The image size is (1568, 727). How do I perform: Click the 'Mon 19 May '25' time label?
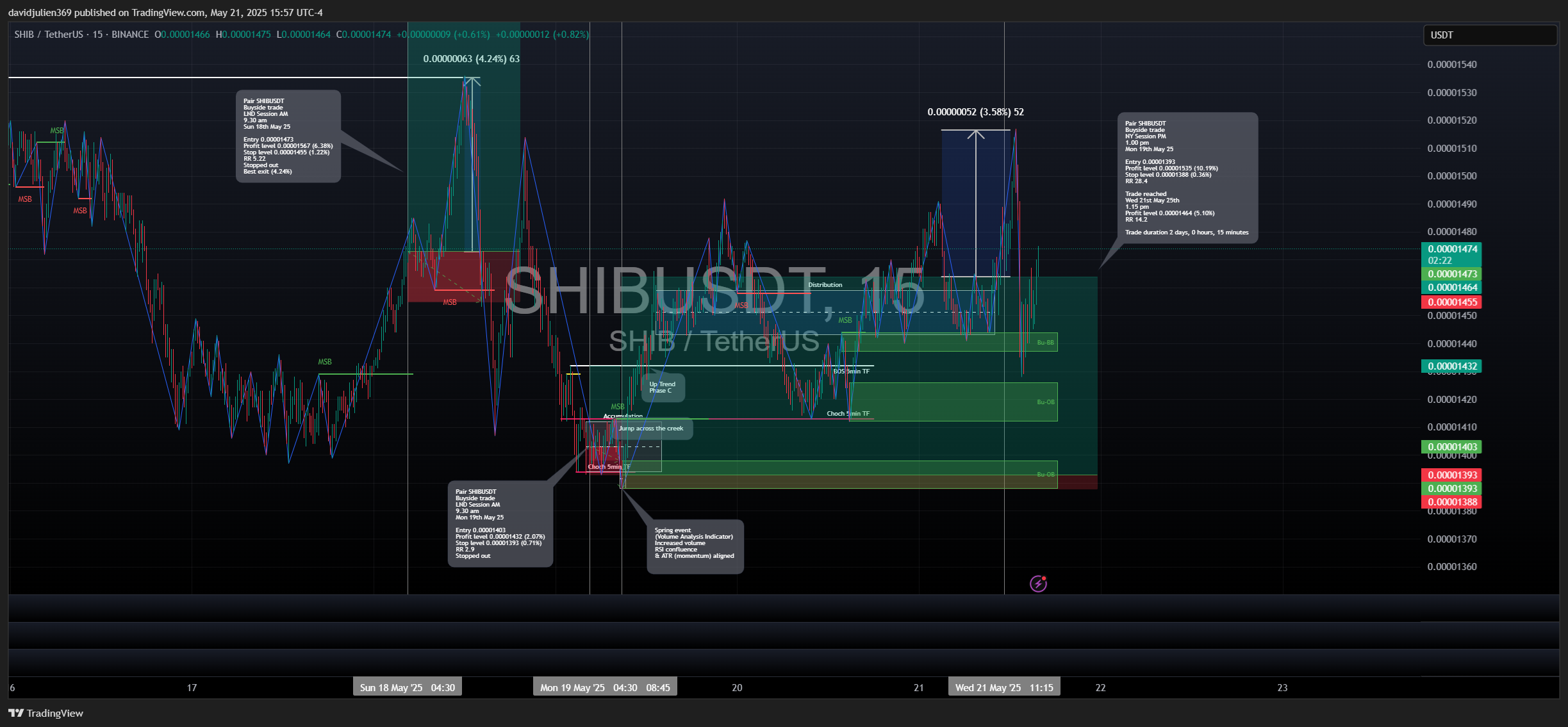[572, 687]
